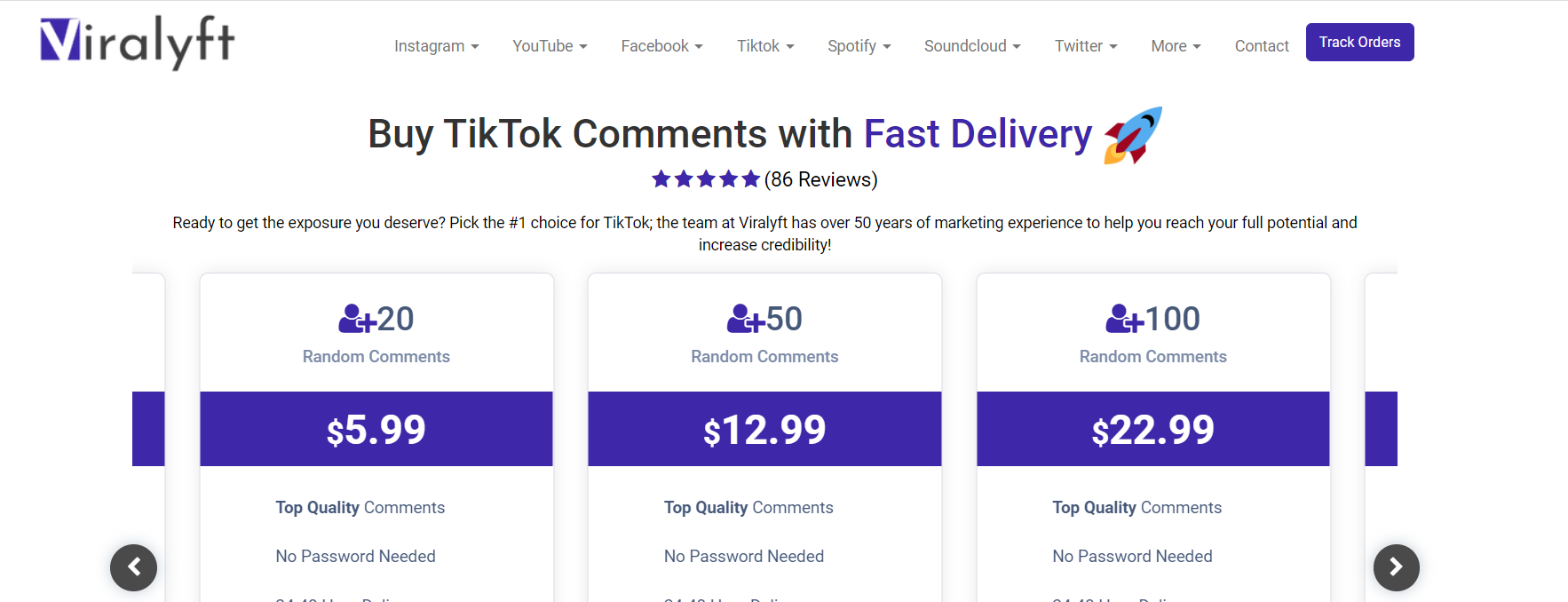Image resolution: width=1568 pixels, height=602 pixels.
Task: Click the previous carousel arrow
Action: point(134,567)
